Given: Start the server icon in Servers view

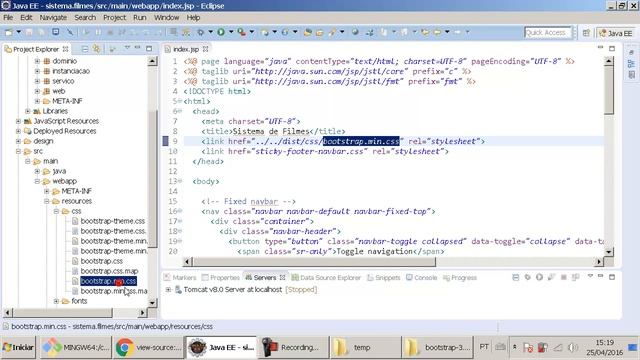Looking at the screenshot, I should 539,277.
